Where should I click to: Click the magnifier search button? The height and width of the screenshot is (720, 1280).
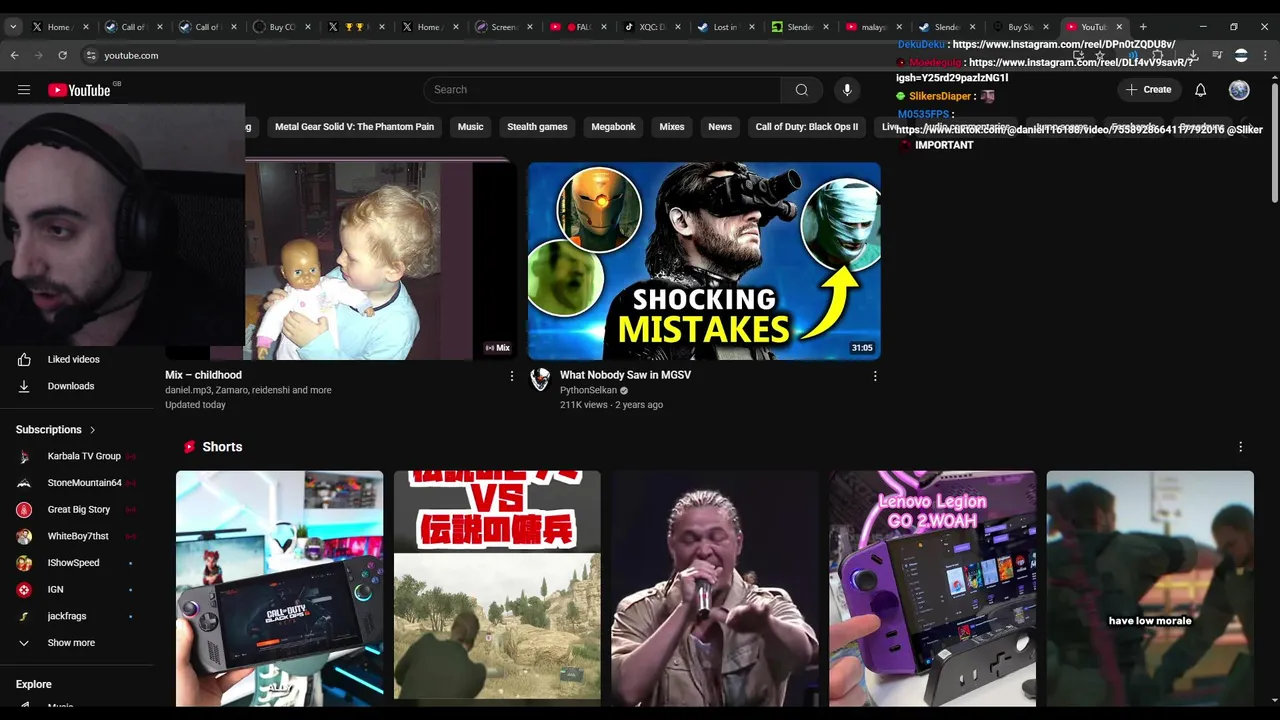pos(802,90)
